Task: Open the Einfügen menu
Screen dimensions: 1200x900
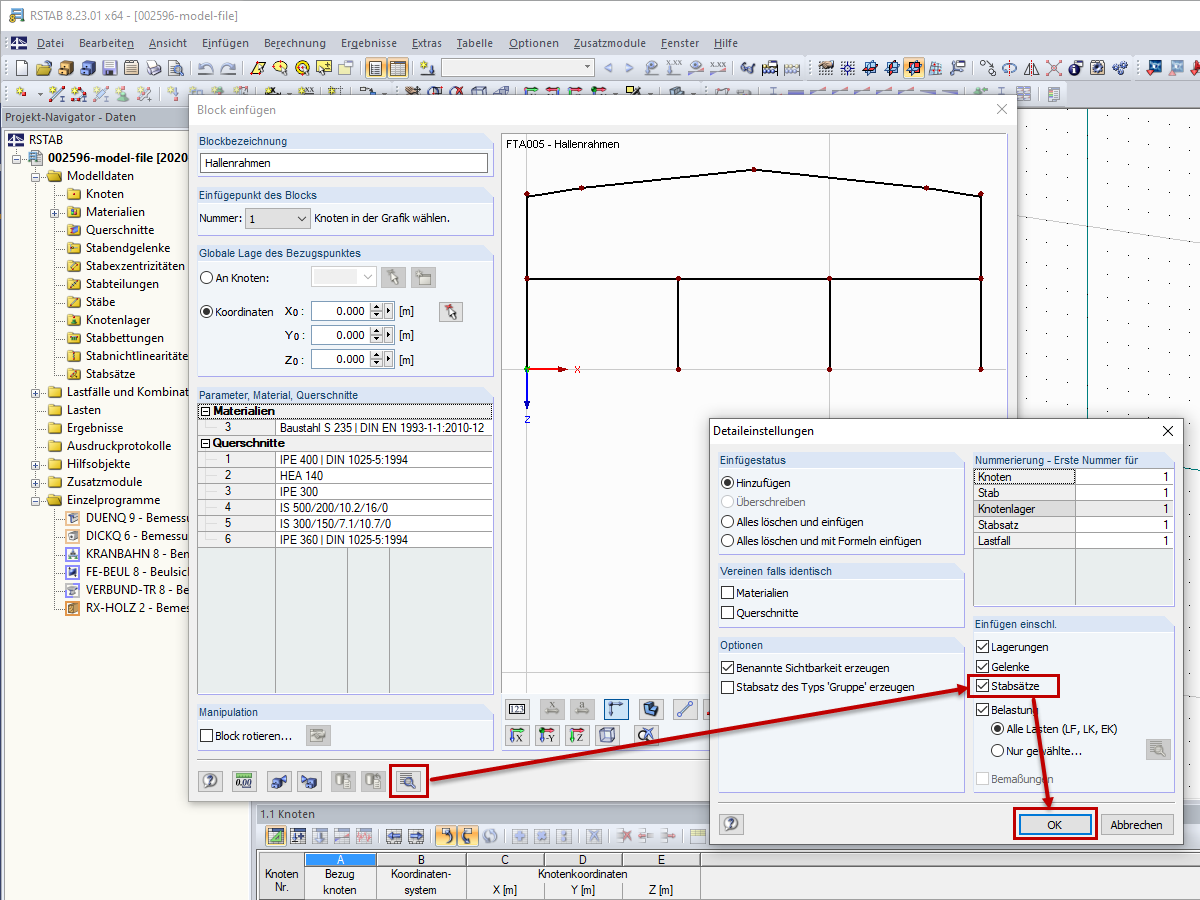Action: coord(225,43)
